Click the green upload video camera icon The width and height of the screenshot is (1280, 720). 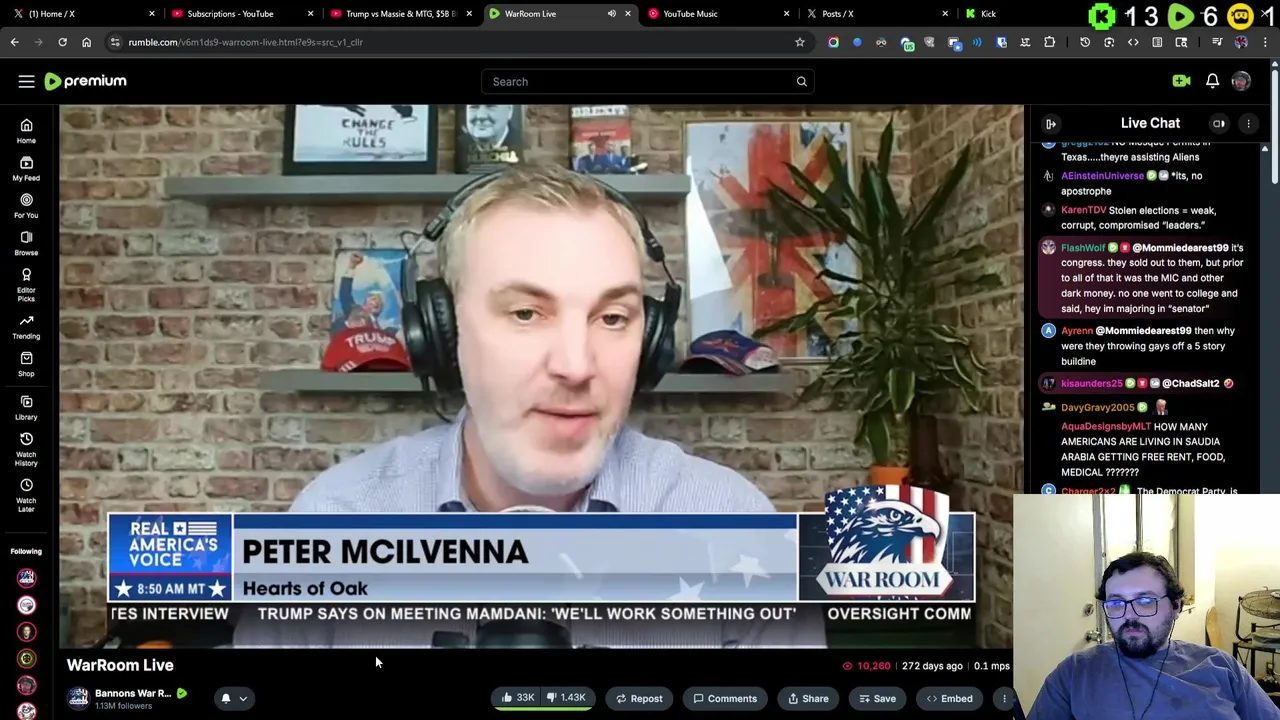[1181, 81]
